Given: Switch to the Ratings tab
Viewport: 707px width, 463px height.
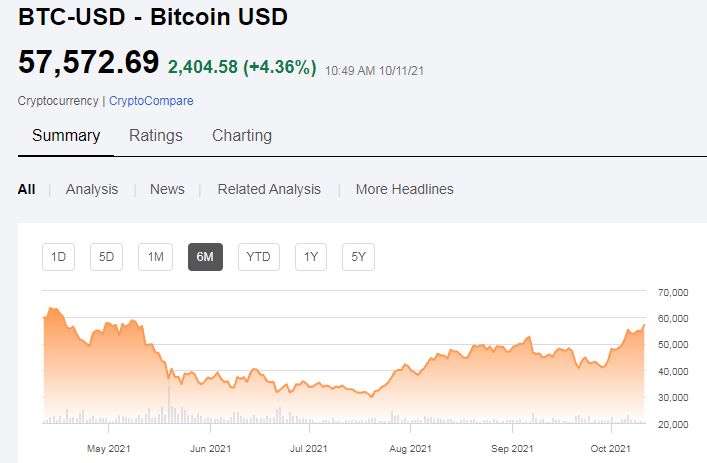Looking at the screenshot, I should tap(156, 136).
